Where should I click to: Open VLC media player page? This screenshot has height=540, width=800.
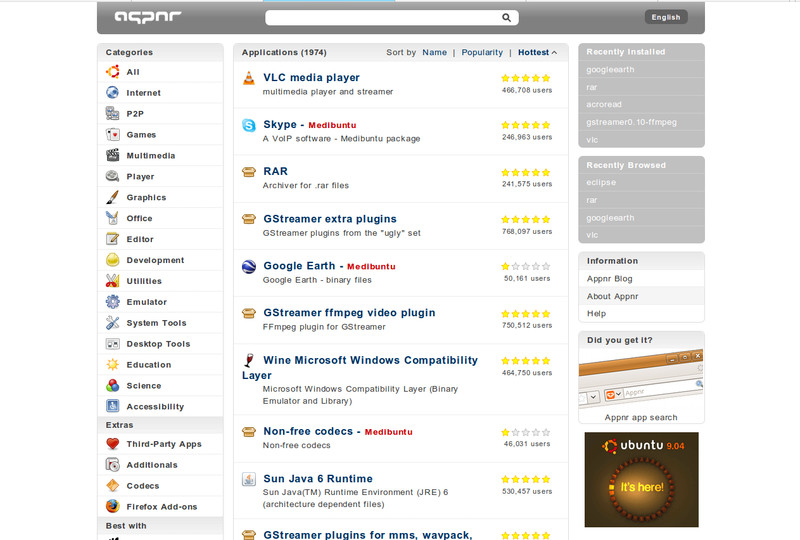pyautogui.click(x=311, y=78)
